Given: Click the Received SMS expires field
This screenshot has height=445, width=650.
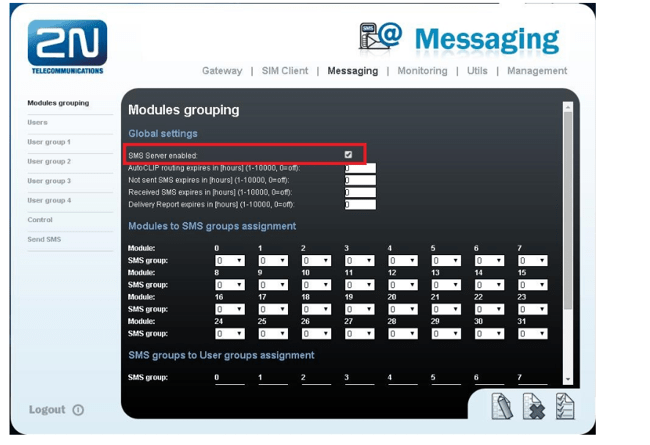Looking at the screenshot, I should click(360, 192).
